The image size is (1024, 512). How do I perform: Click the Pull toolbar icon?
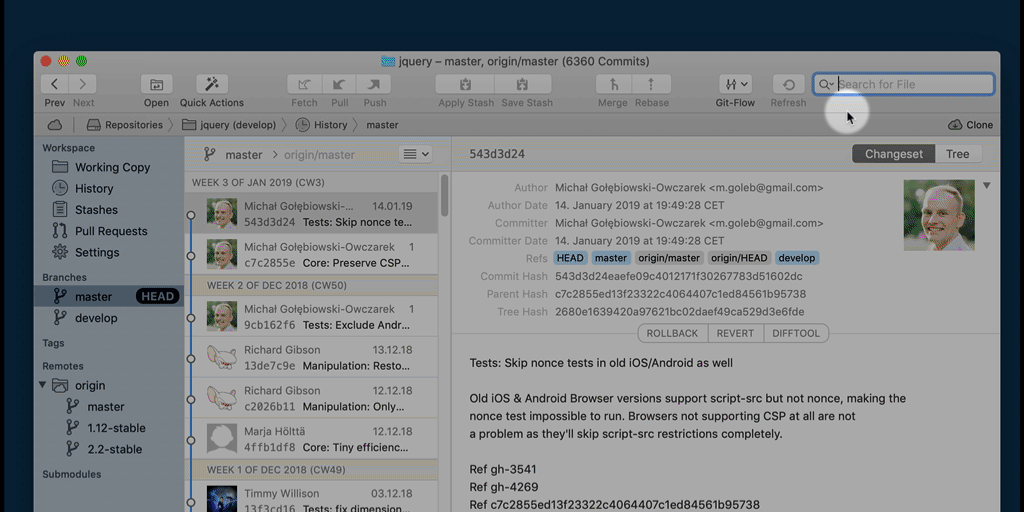[x=340, y=85]
